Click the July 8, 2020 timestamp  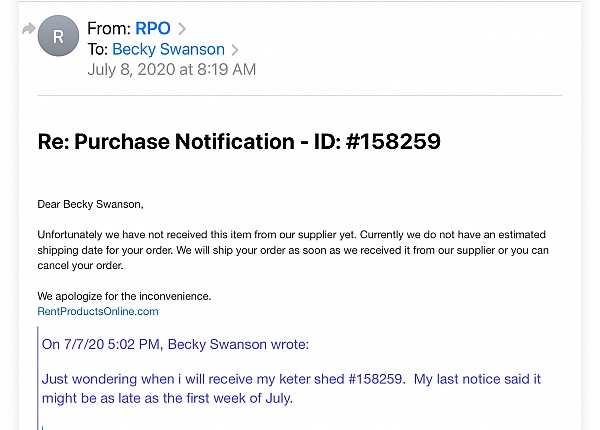(171, 70)
